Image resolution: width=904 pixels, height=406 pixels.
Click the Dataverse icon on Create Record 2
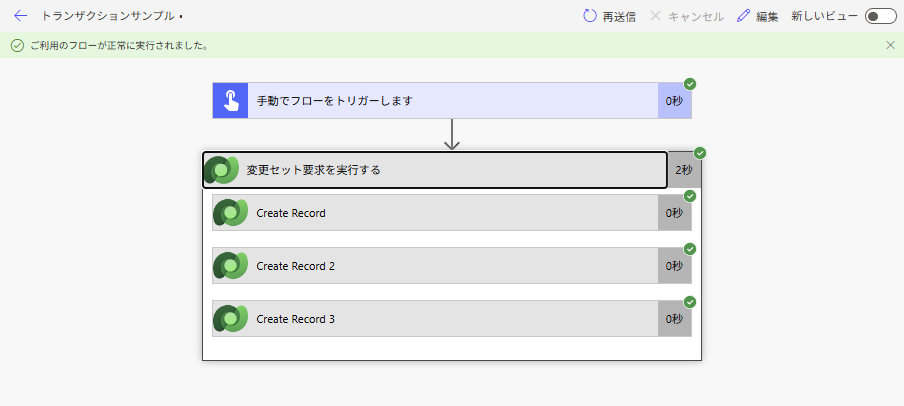pyautogui.click(x=230, y=266)
